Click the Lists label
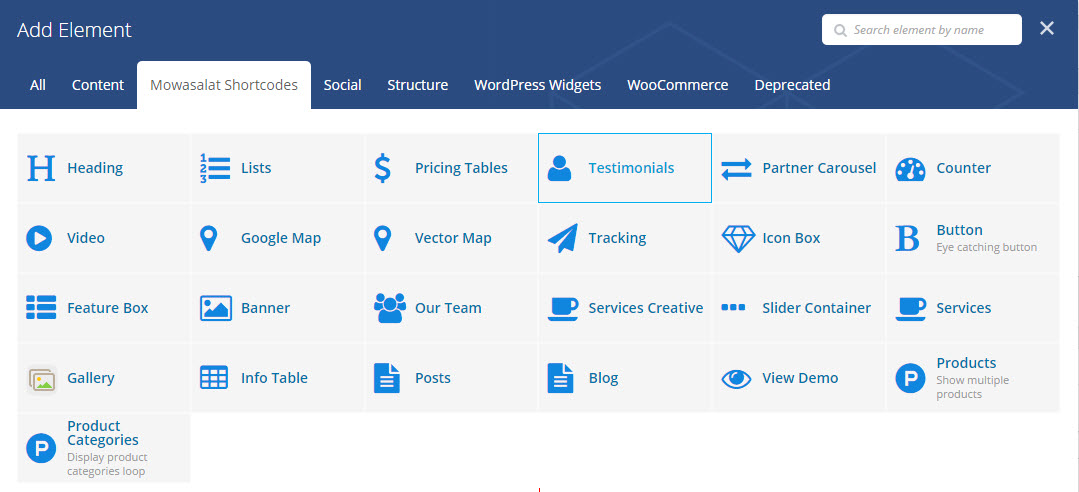The image size is (1079, 492). [x=256, y=168]
